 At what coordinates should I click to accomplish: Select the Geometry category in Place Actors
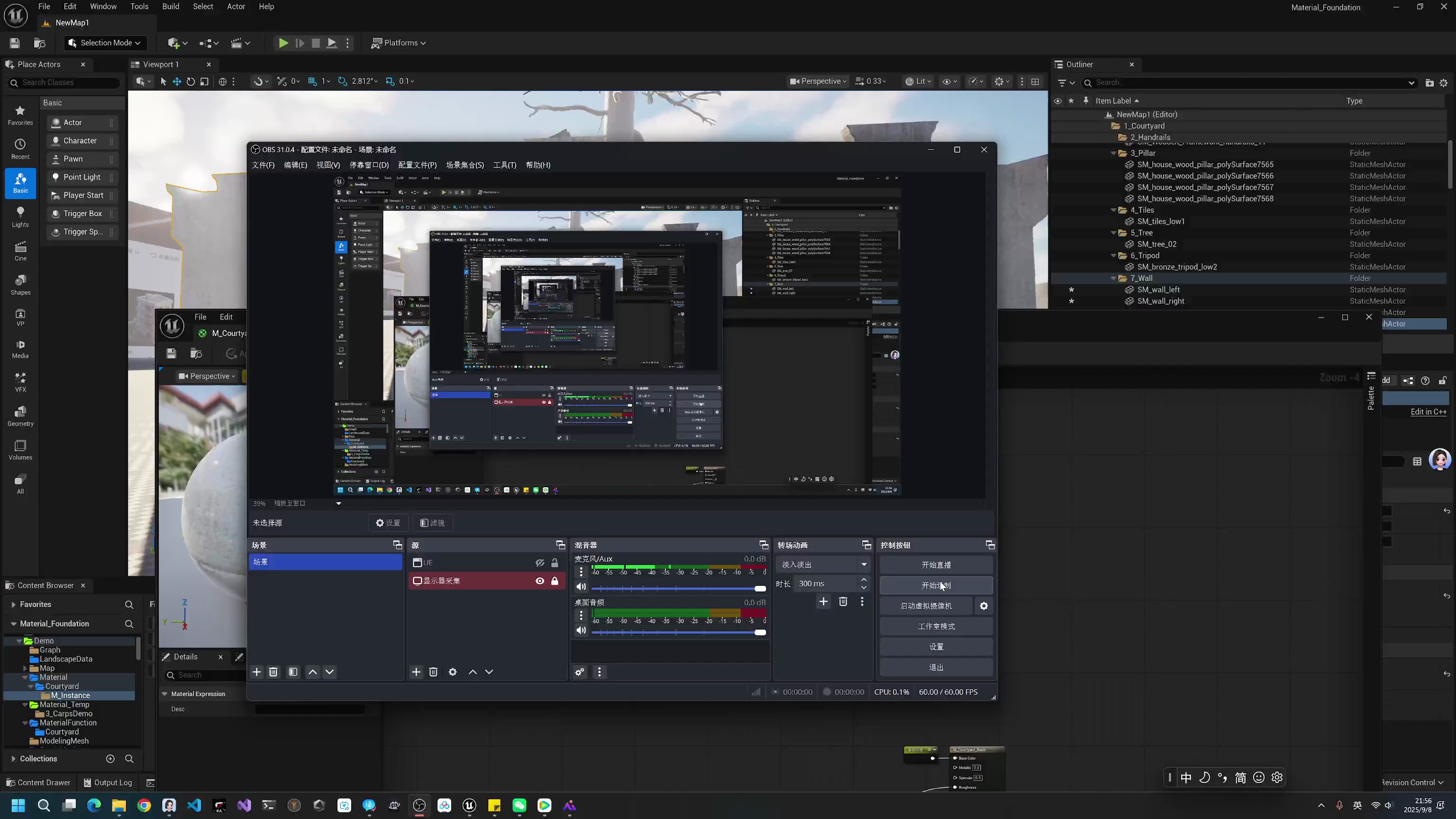click(20, 416)
